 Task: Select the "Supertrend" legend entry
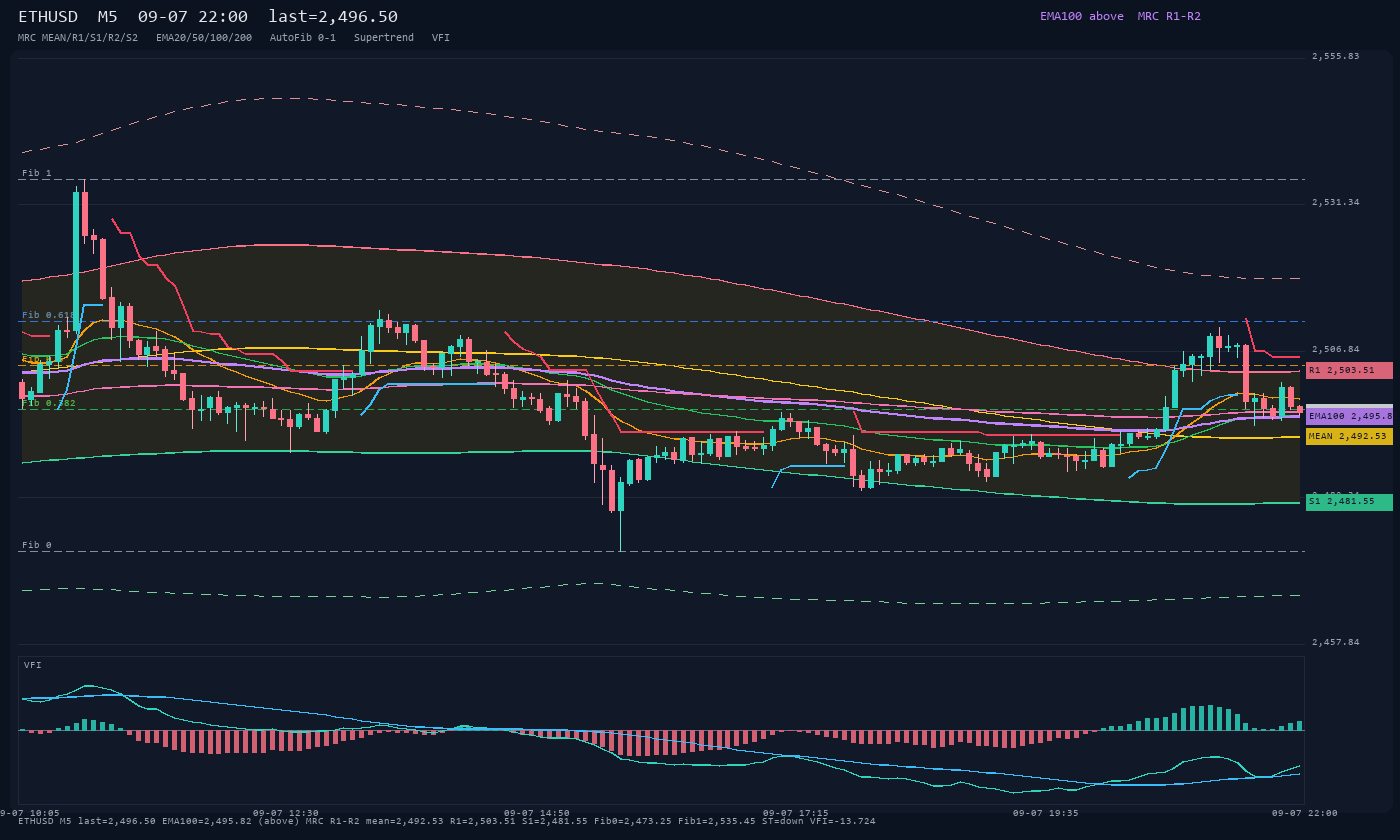[x=384, y=37]
